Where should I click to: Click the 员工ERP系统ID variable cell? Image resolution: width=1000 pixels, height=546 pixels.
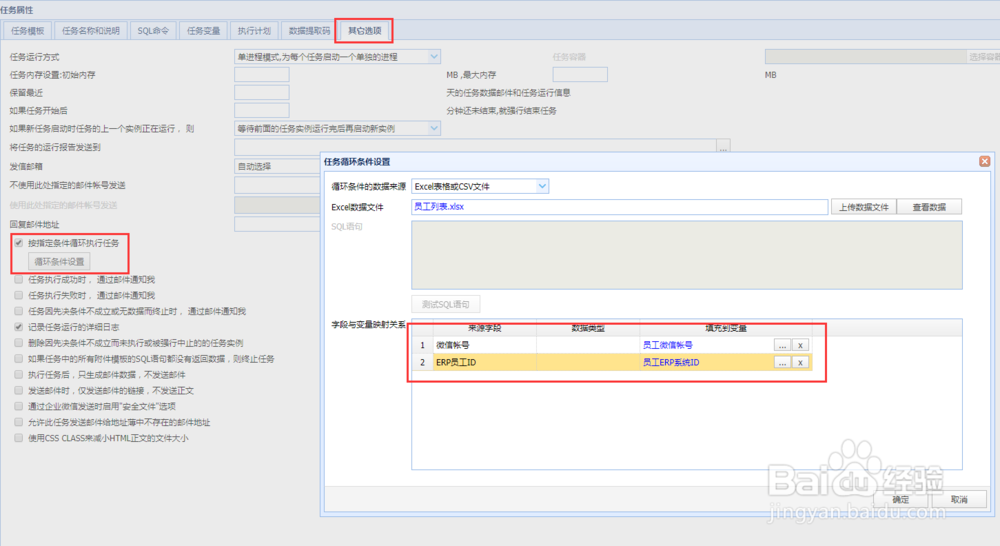pyautogui.click(x=706, y=362)
